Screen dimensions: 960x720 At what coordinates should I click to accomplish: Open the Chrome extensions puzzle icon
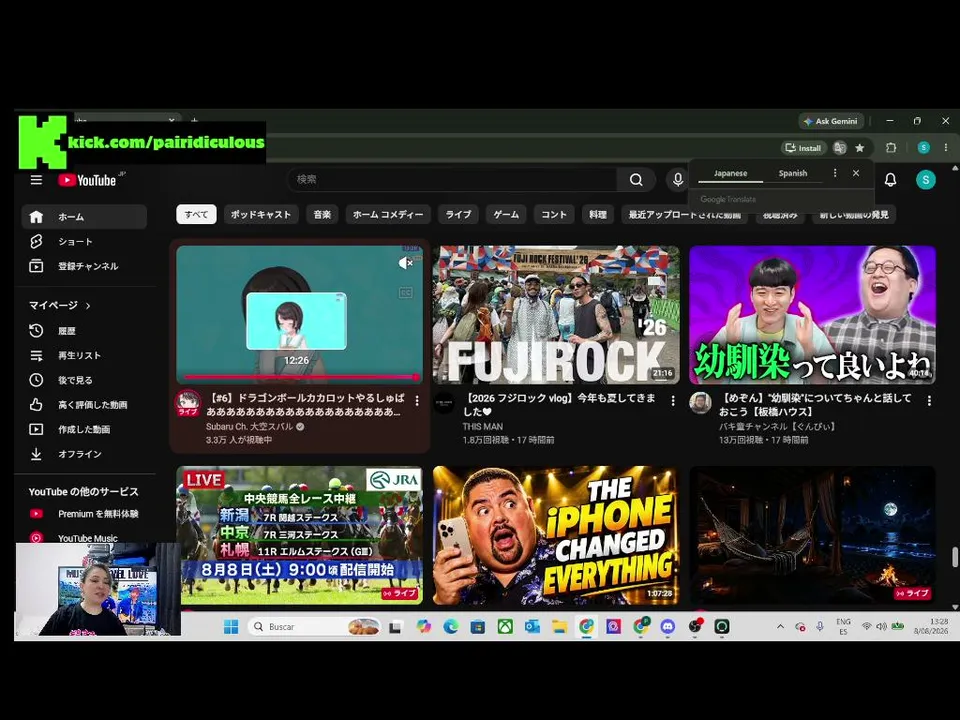[x=891, y=148]
